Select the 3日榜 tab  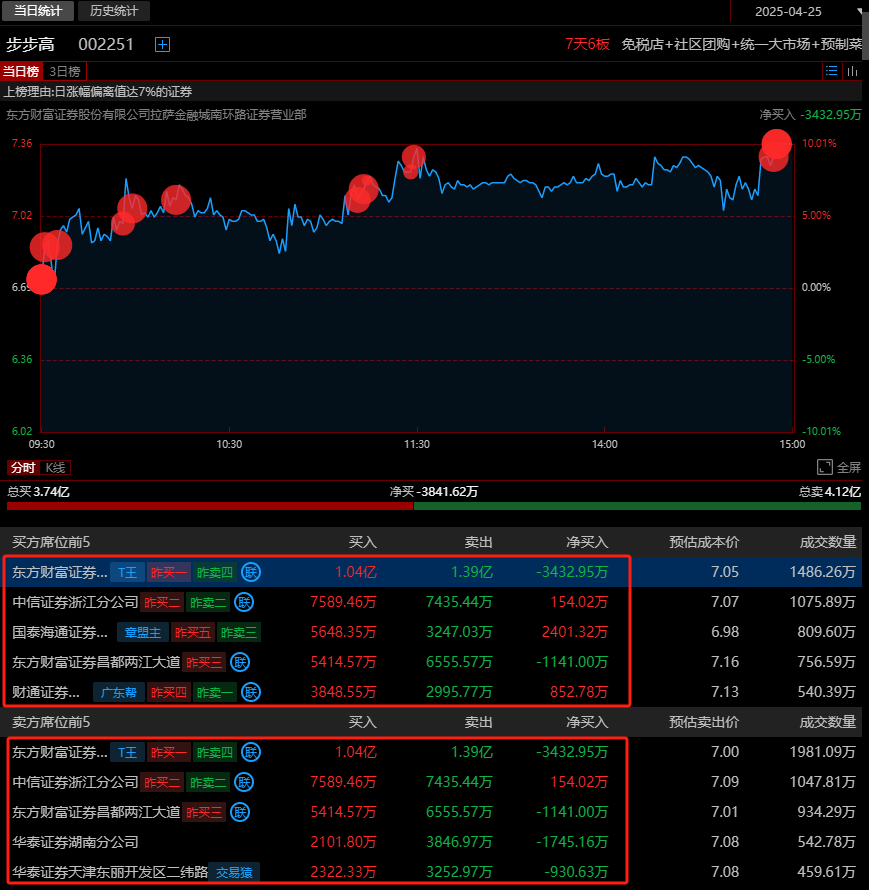click(x=64, y=72)
